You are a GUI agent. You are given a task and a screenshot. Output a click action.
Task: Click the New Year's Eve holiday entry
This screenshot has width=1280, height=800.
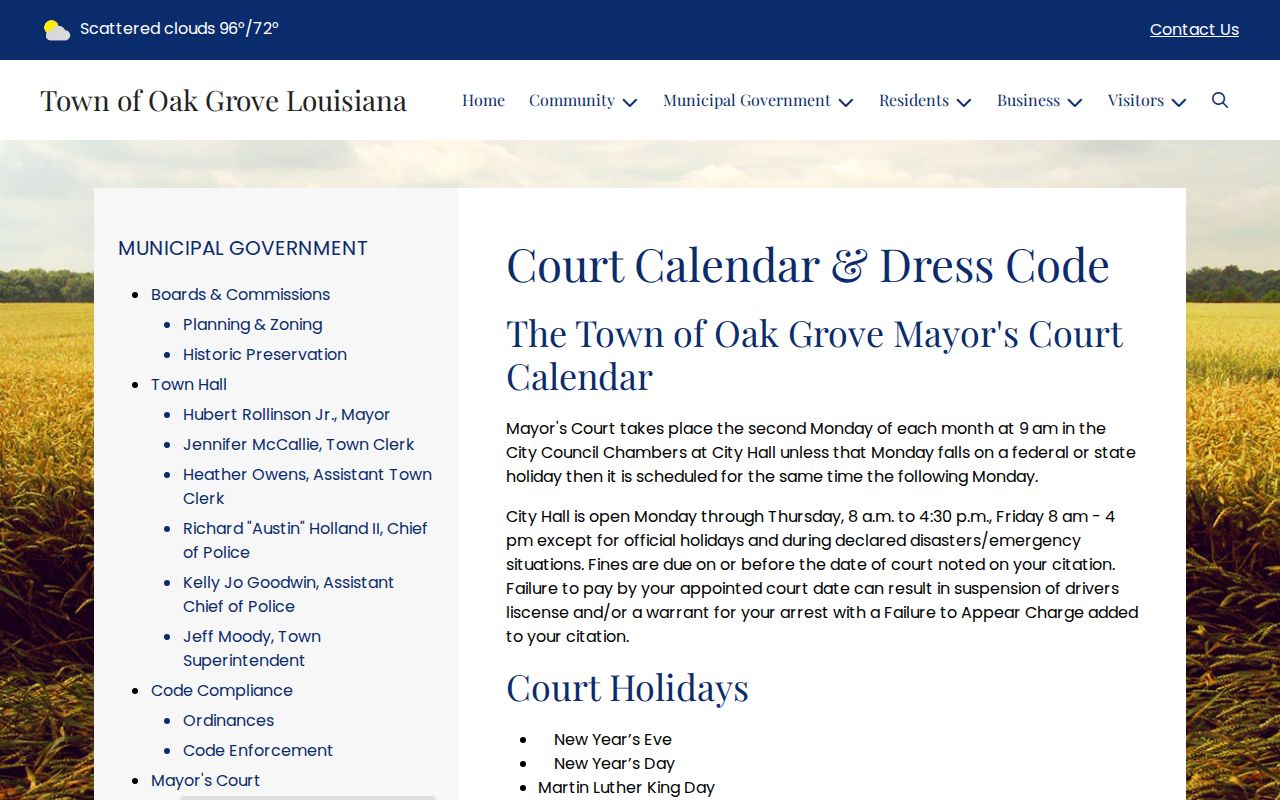613,740
